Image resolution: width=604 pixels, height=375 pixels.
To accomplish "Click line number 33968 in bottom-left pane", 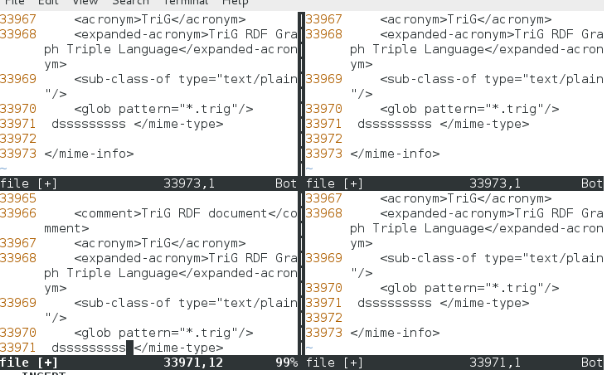I will pos(18,258).
